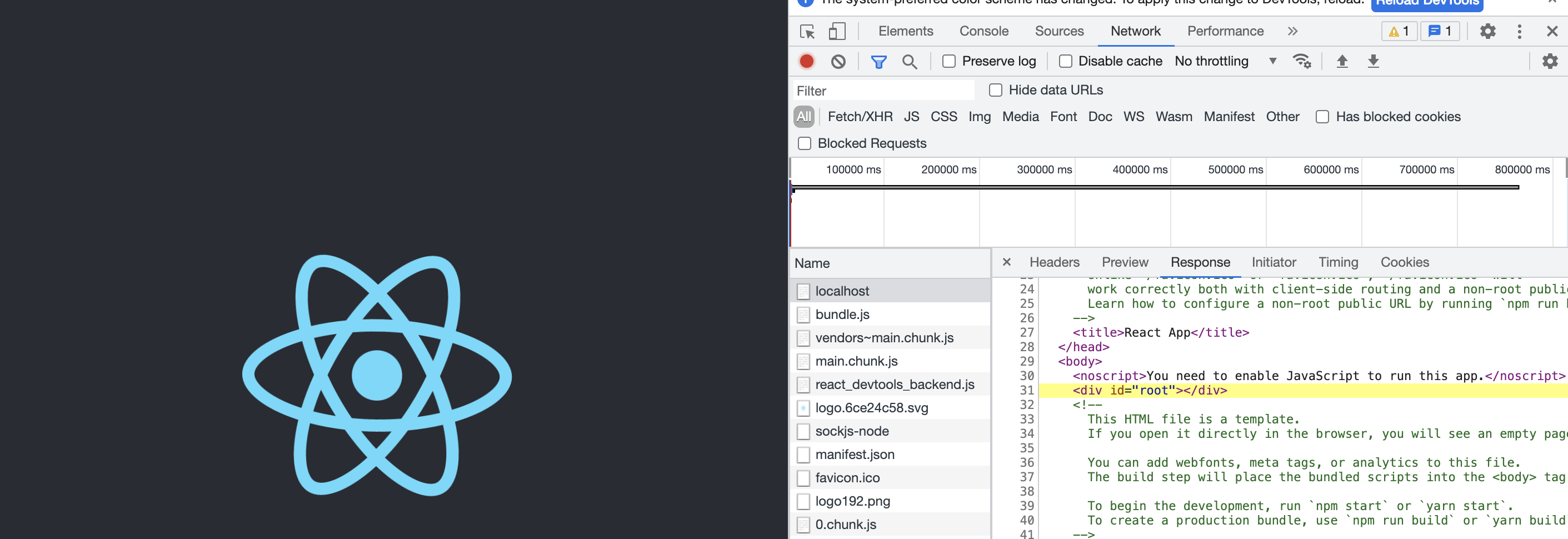1568x539 pixels.
Task: Filter requests by Wasm type
Action: pyautogui.click(x=1173, y=117)
